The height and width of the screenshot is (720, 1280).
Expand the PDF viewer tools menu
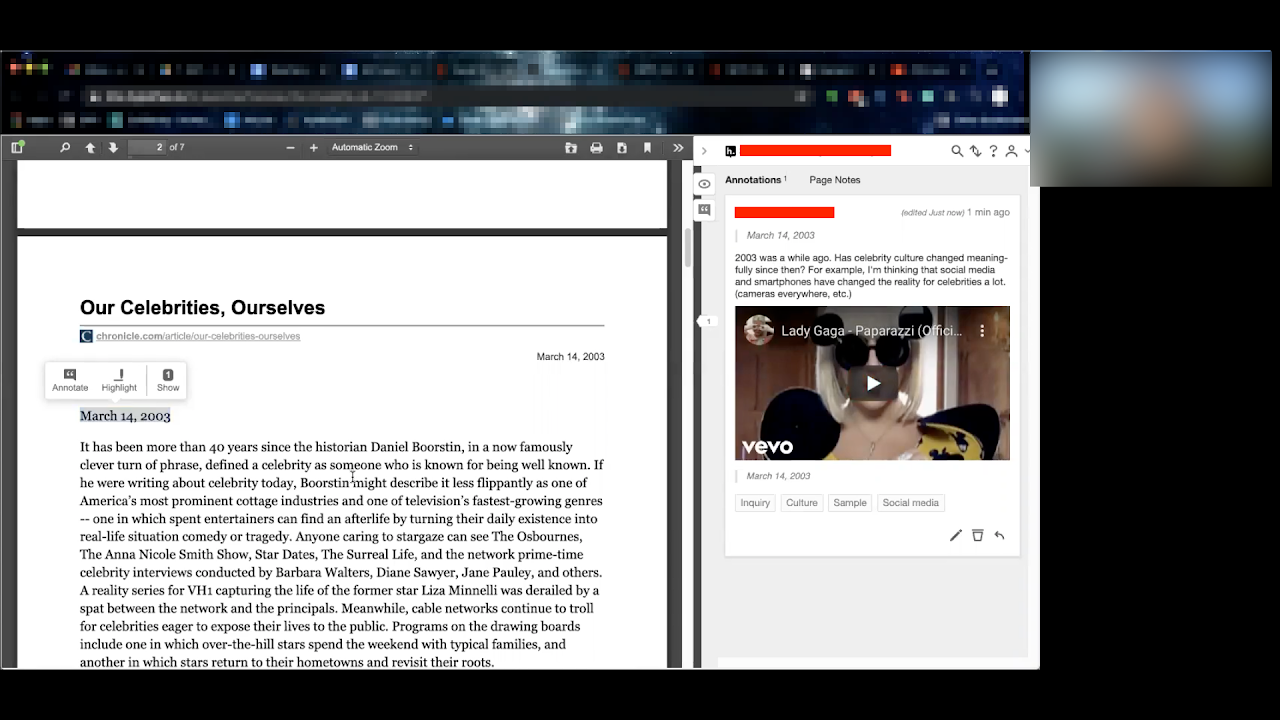point(678,147)
